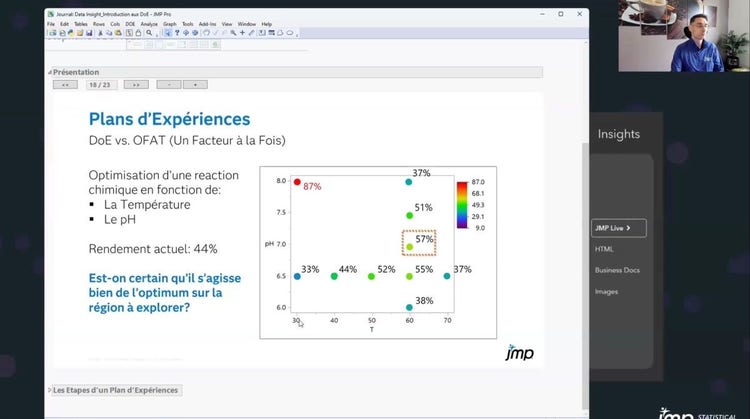Click the Cut scissors toolbar icon
The image size is (750, 419).
[x=100, y=33]
